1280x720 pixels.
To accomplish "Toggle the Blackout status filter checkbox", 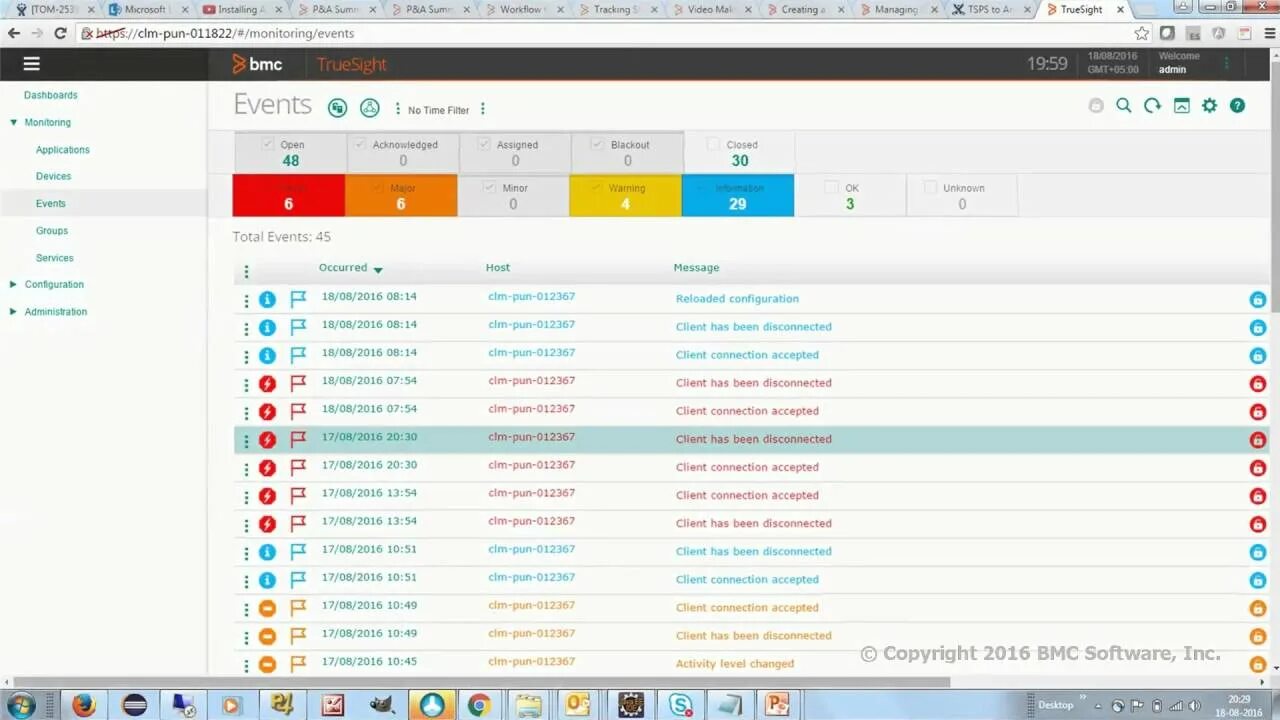I will pyautogui.click(x=597, y=144).
